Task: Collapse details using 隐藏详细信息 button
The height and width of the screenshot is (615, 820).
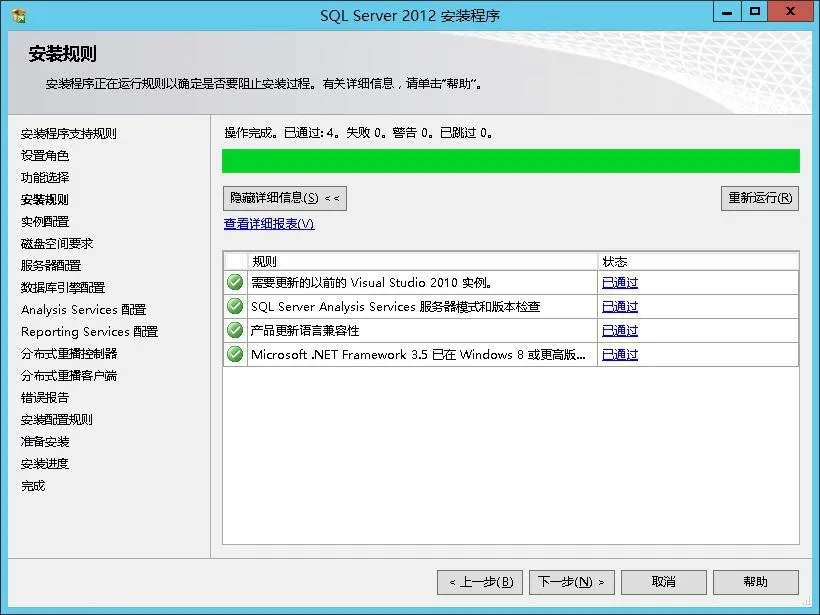Action: tap(283, 198)
